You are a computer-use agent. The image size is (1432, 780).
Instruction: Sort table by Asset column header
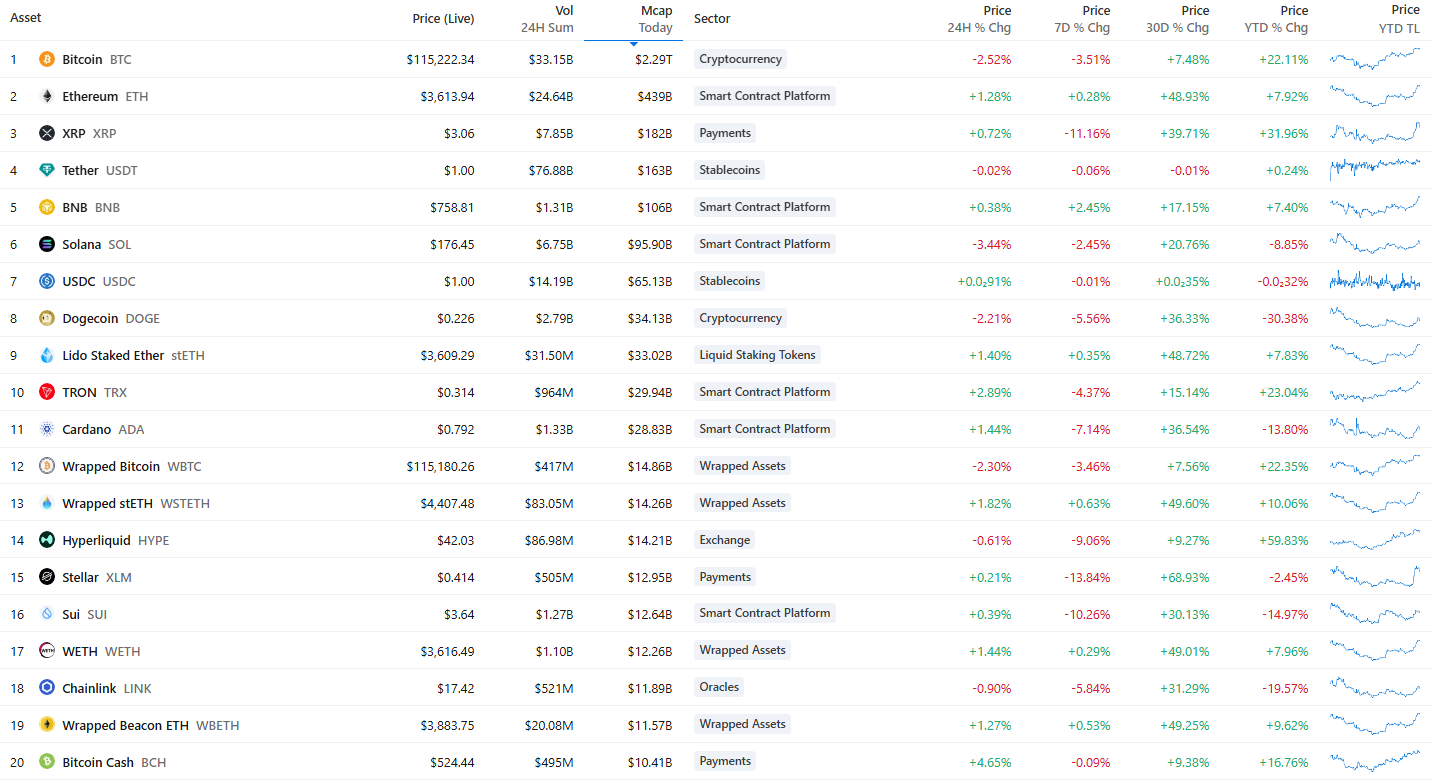(26, 18)
